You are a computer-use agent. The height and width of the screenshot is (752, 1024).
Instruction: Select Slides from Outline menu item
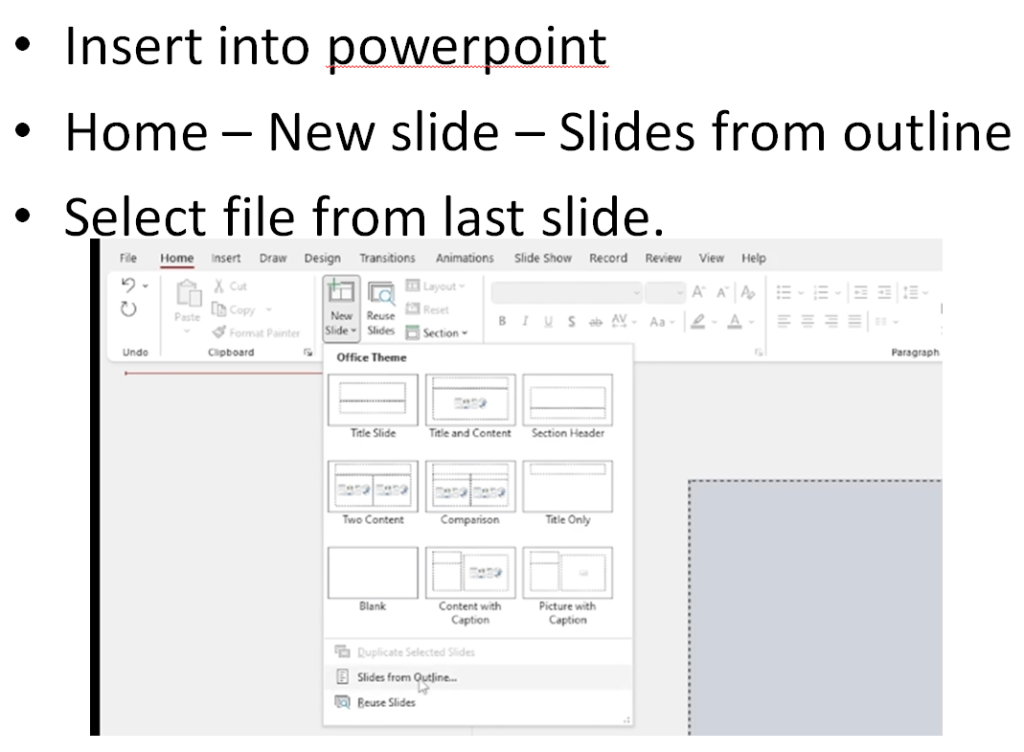(478, 677)
